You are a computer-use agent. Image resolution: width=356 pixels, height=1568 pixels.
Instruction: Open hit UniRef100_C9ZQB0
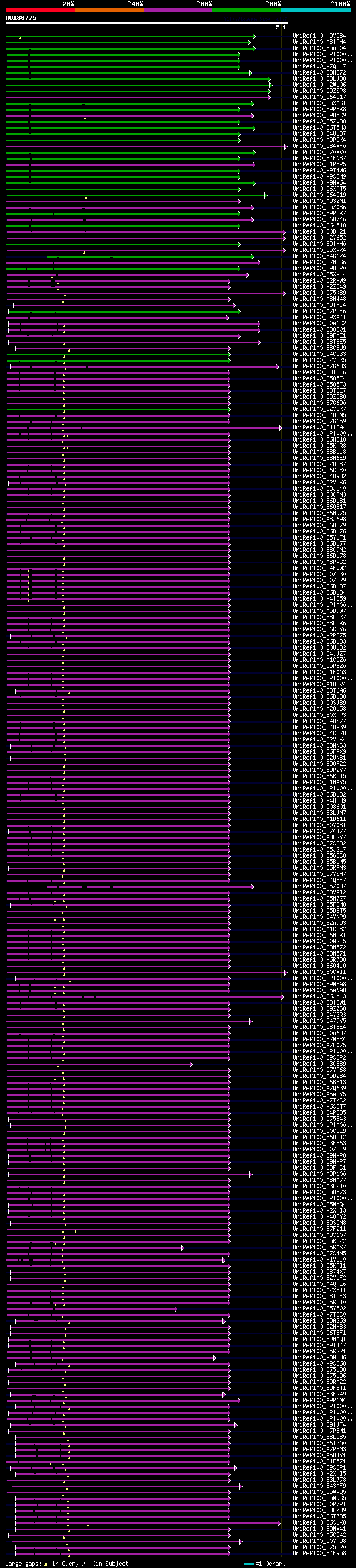pyautogui.click(x=319, y=397)
